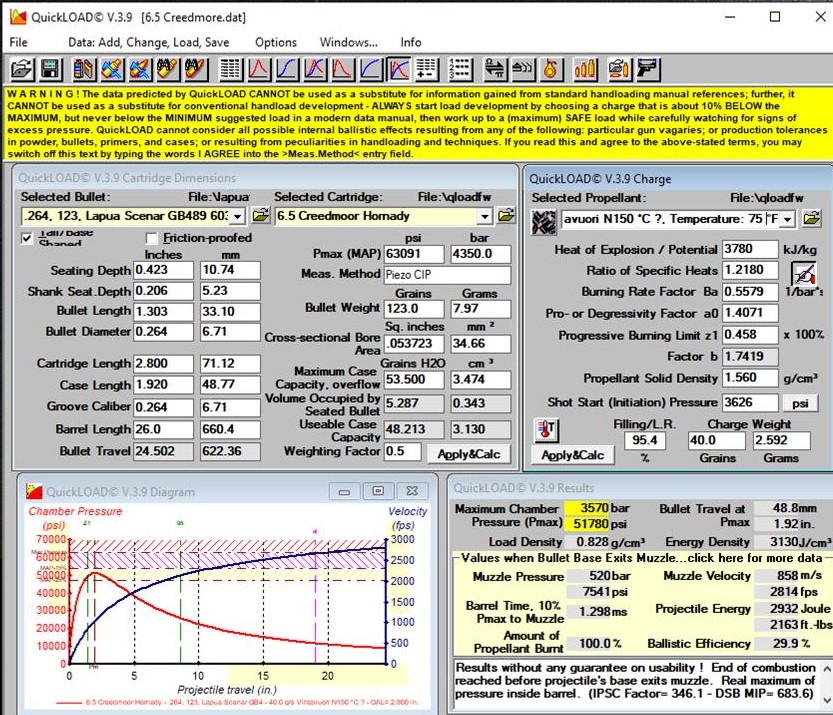Expand the Selected Cartridge dropdown
The height and width of the screenshot is (715, 833).
[x=484, y=216]
